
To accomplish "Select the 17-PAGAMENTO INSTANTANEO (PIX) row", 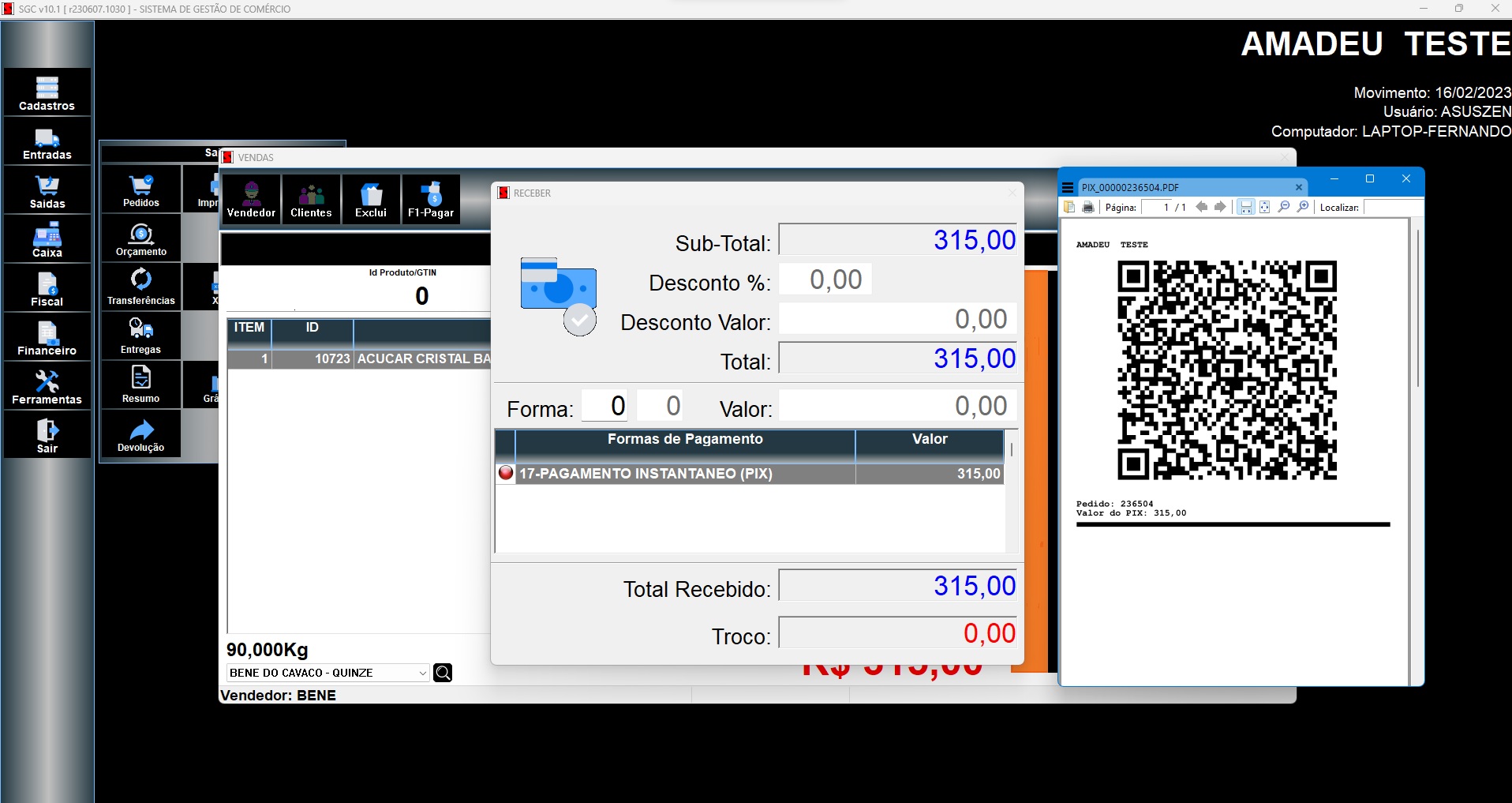I will 750,474.
